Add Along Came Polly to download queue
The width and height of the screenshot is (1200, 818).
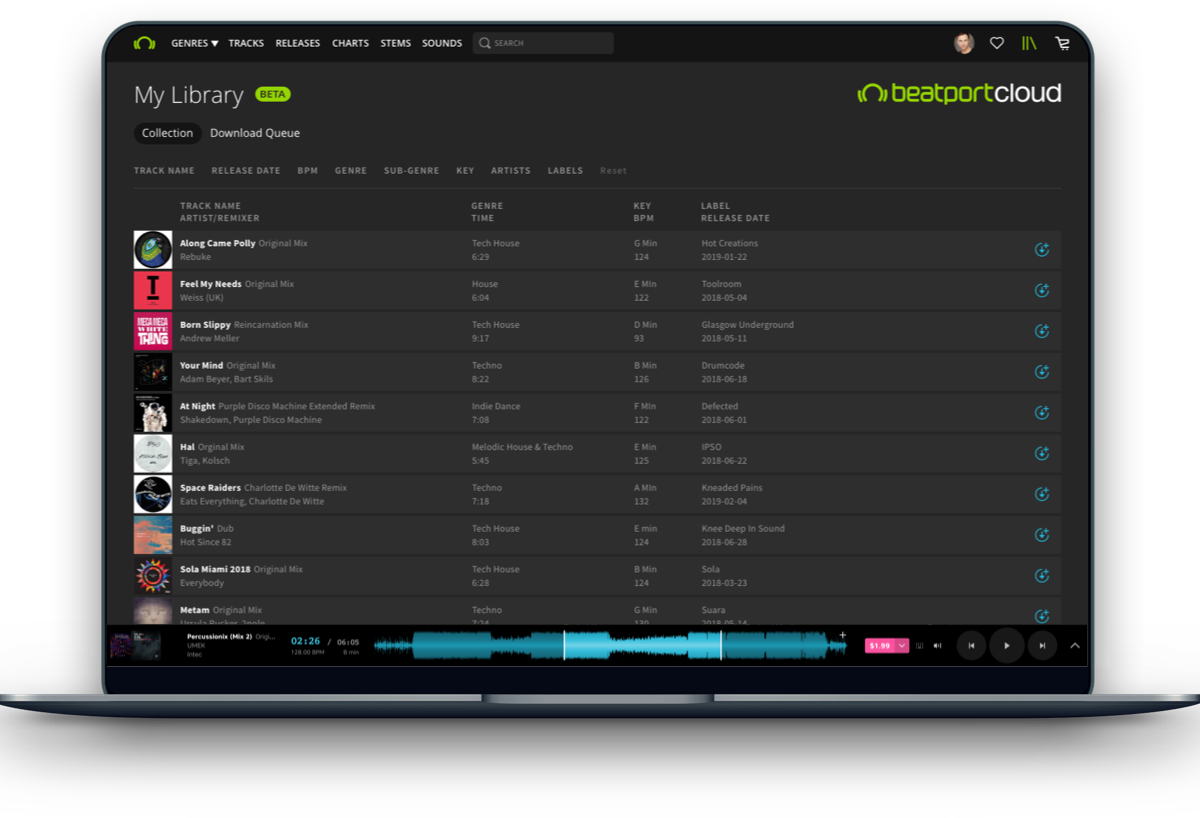1041,250
